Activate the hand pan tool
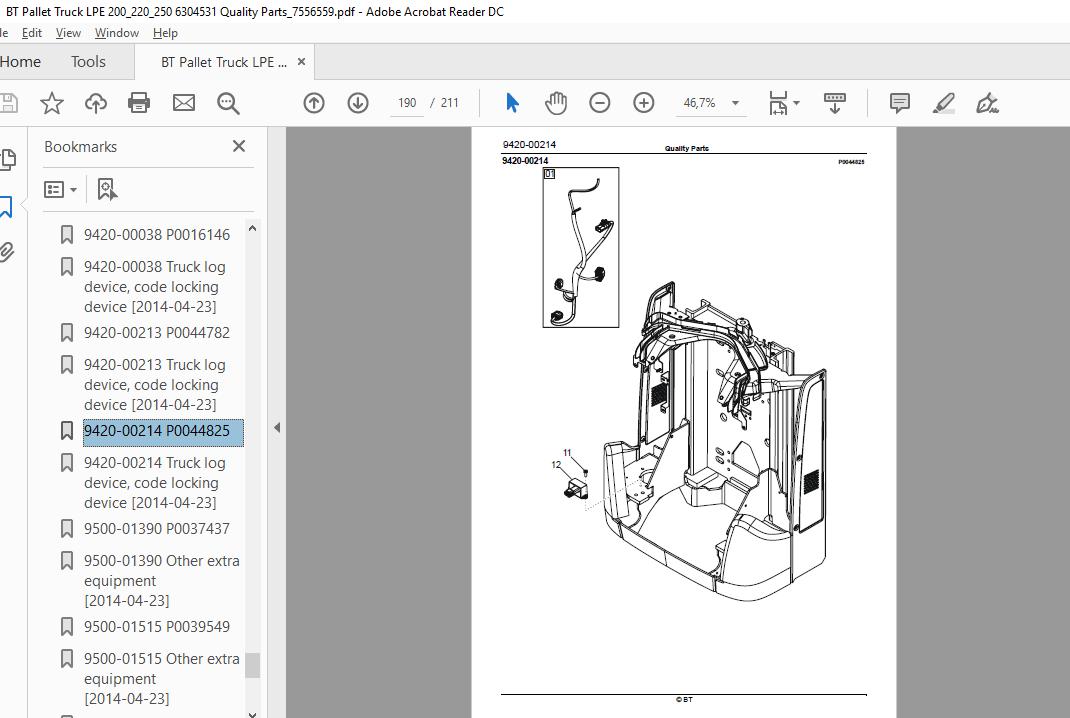Image resolution: width=1070 pixels, height=718 pixels. [556, 103]
